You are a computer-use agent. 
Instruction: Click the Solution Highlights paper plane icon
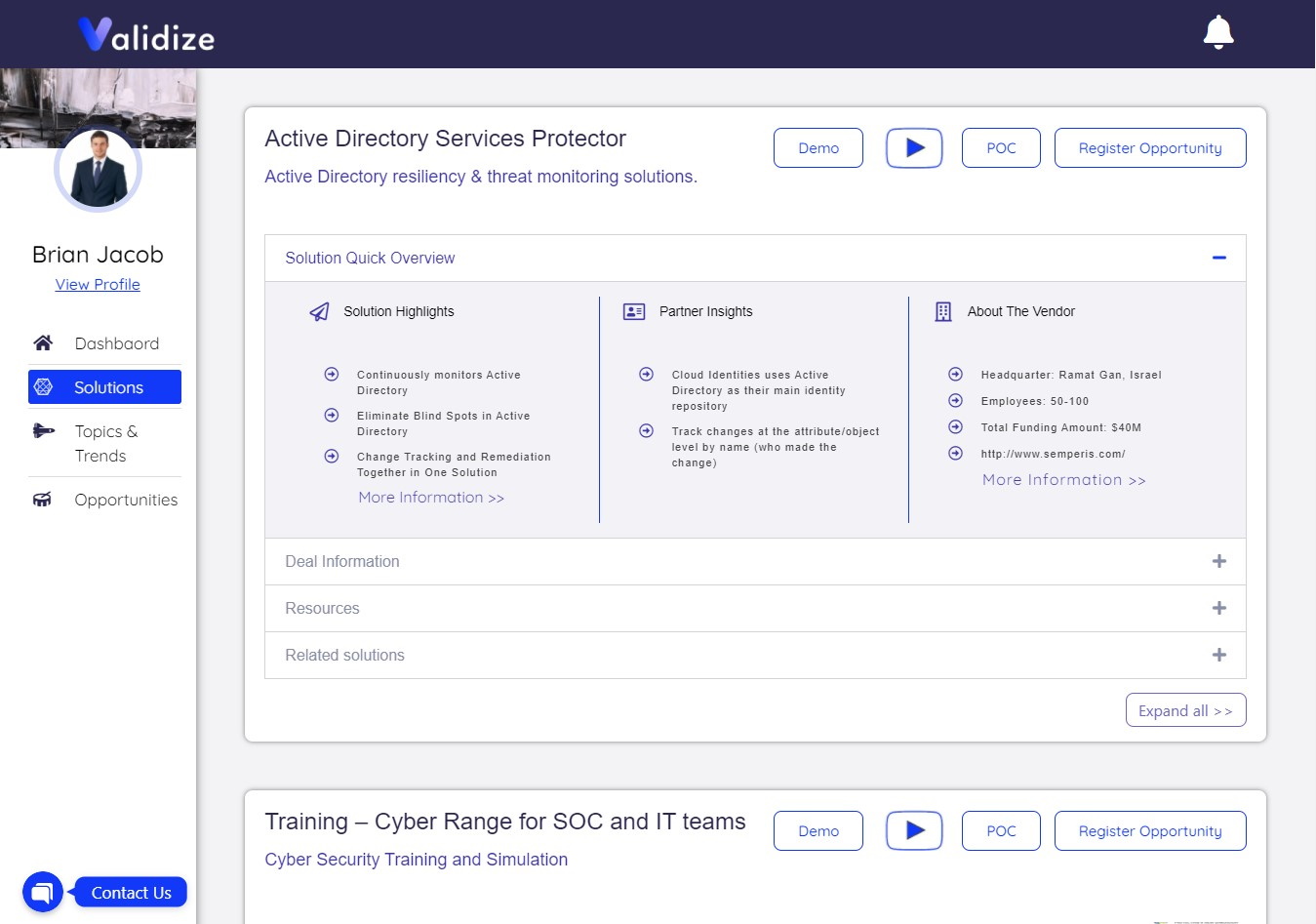pos(319,312)
